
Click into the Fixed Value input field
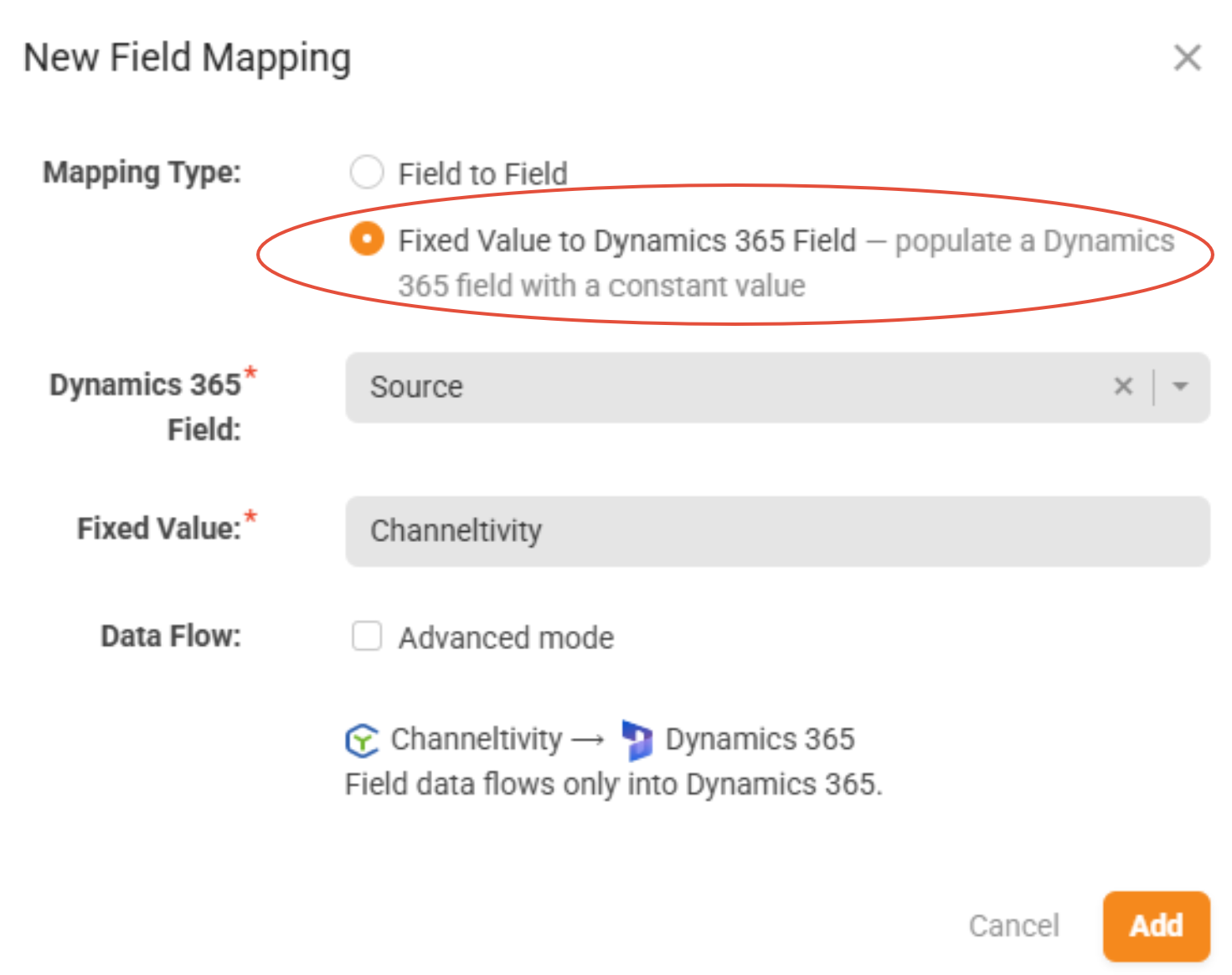tap(777, 531)
